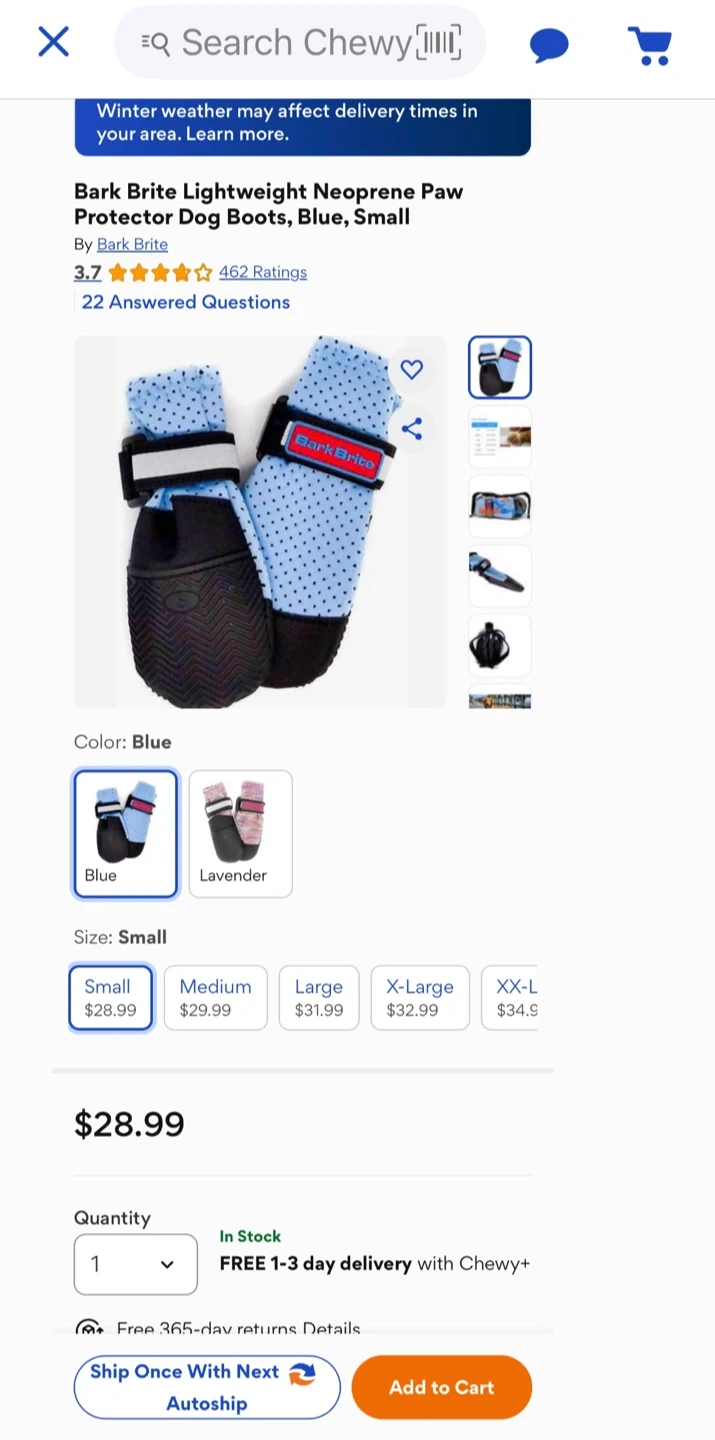The image size is (715, 1440).
Task: Choose the Large size at $31.99
Action: pos(319,997)
